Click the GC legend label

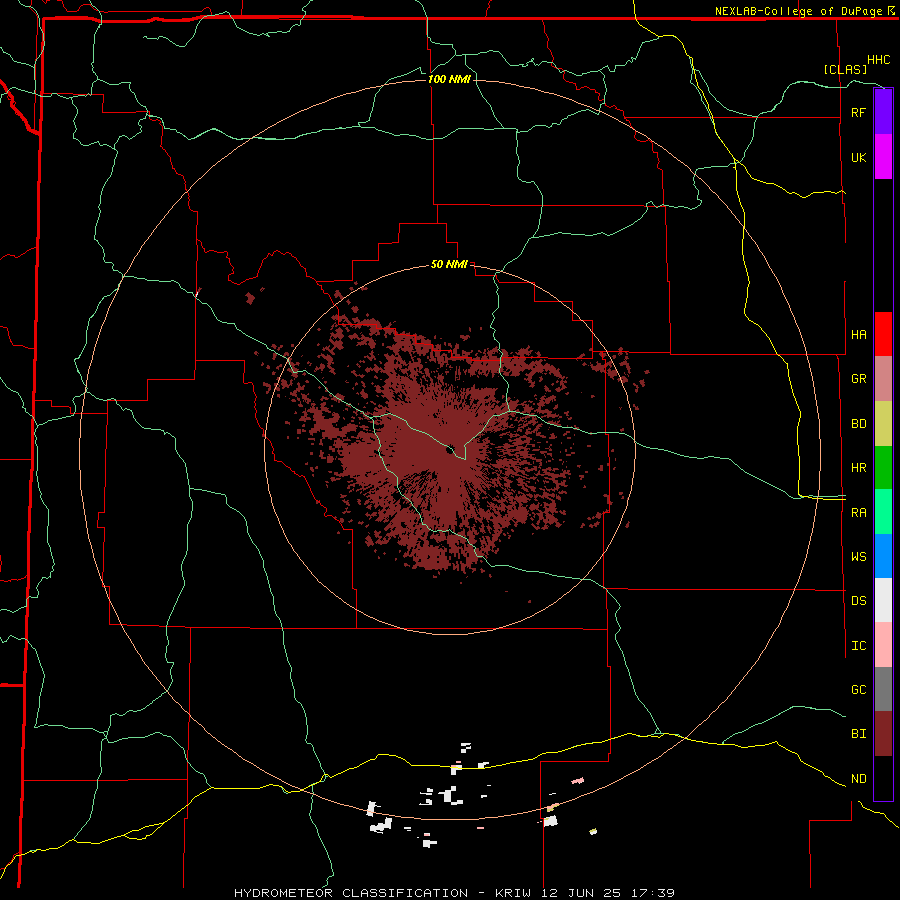858,690
